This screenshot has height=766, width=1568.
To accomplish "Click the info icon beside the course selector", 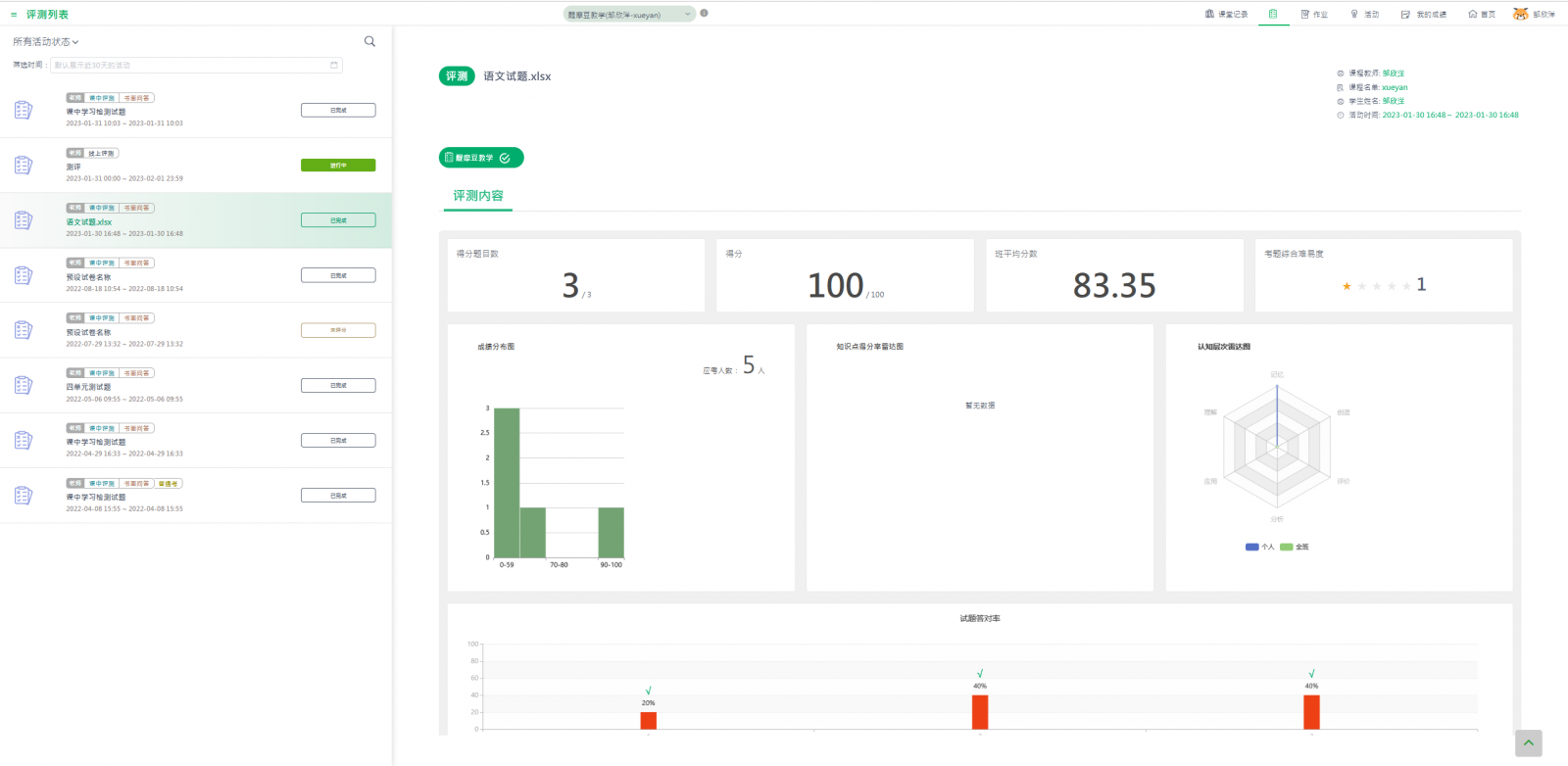I will coord(704,14).
